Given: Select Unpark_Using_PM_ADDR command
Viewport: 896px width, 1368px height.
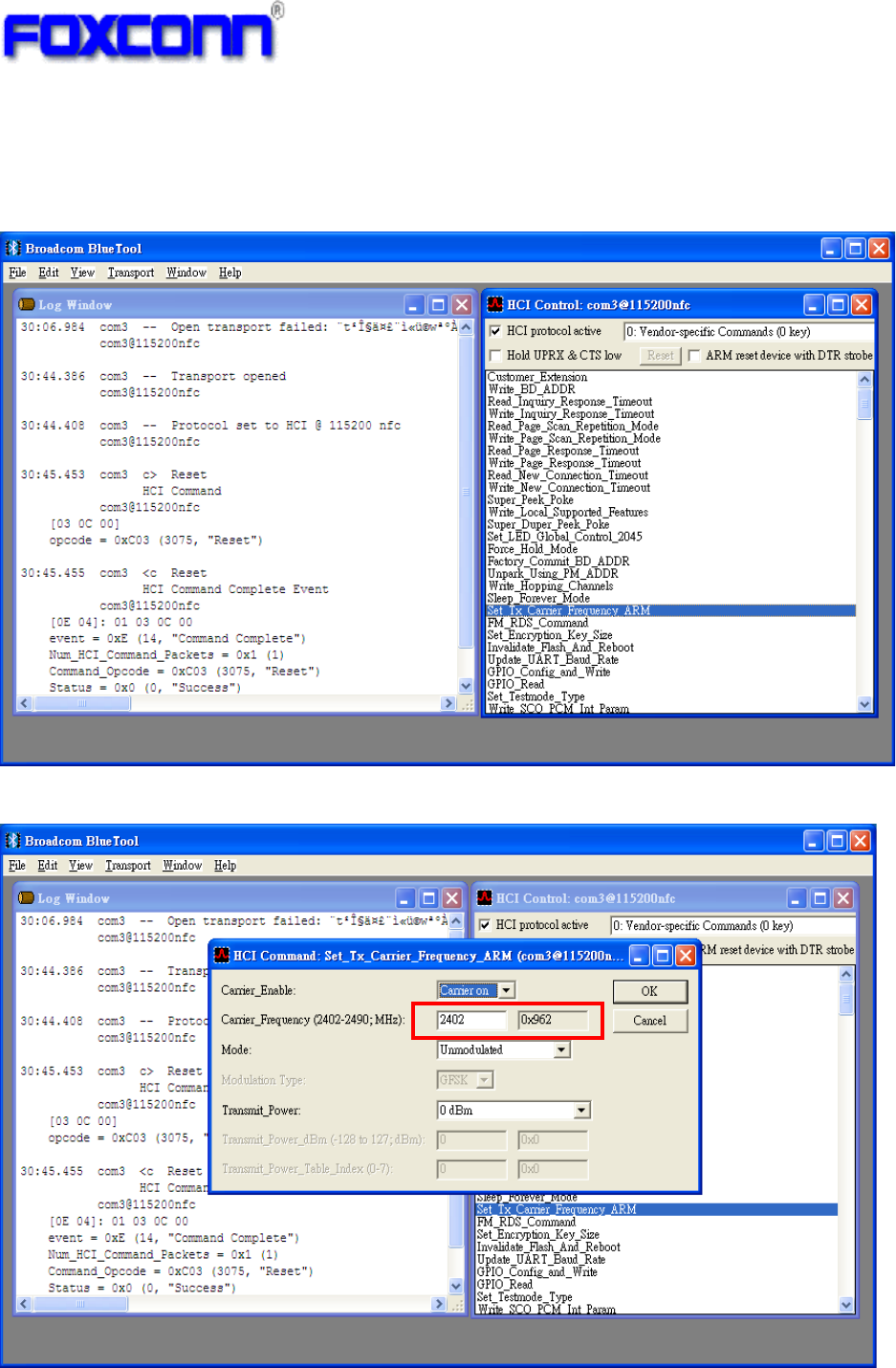Looking at the screenshot, I should pos(553,574).
